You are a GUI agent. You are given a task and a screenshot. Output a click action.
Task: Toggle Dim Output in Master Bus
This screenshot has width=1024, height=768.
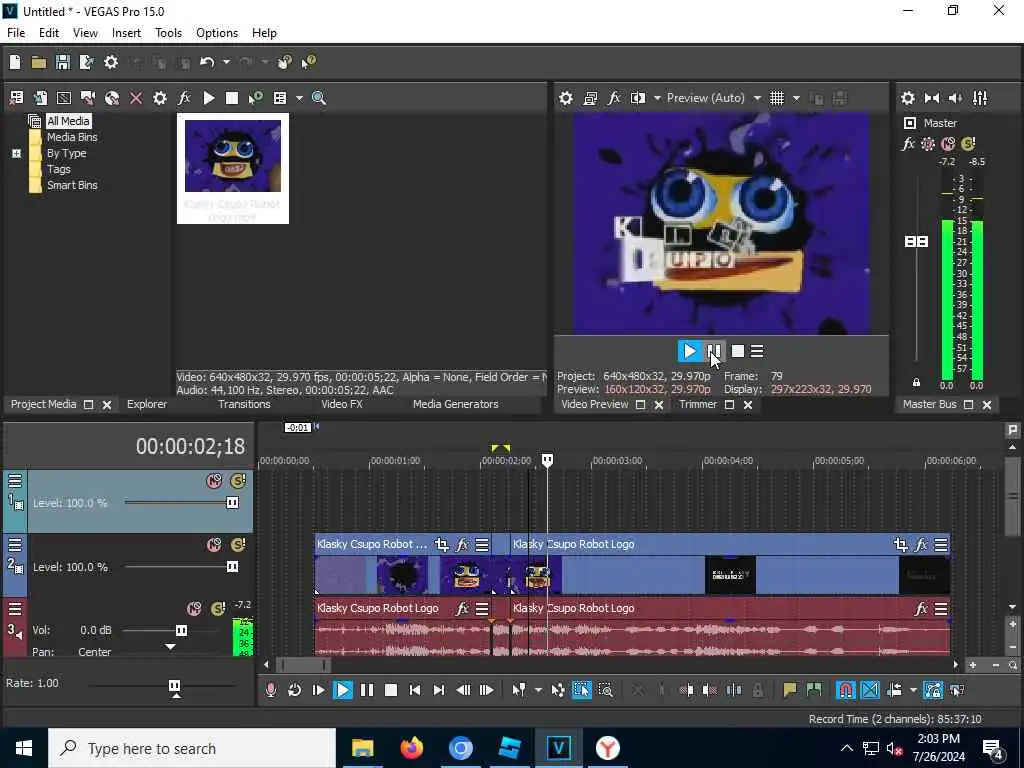955,98
